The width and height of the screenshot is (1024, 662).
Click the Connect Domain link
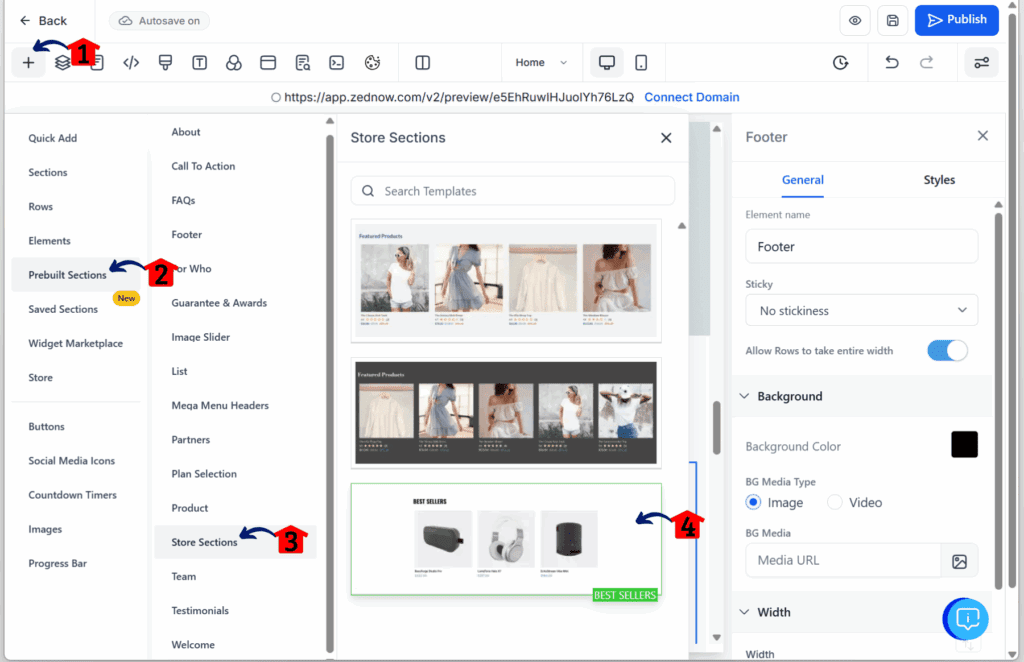coord(692,97)
